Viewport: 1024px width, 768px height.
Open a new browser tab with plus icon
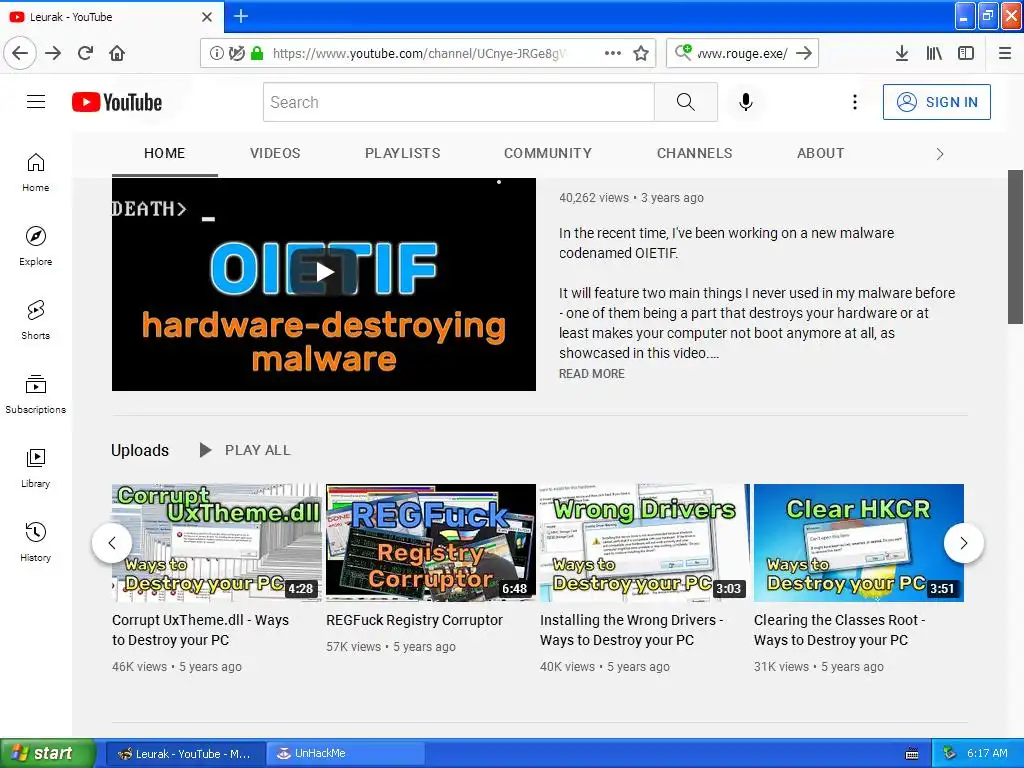coord(240,16)
